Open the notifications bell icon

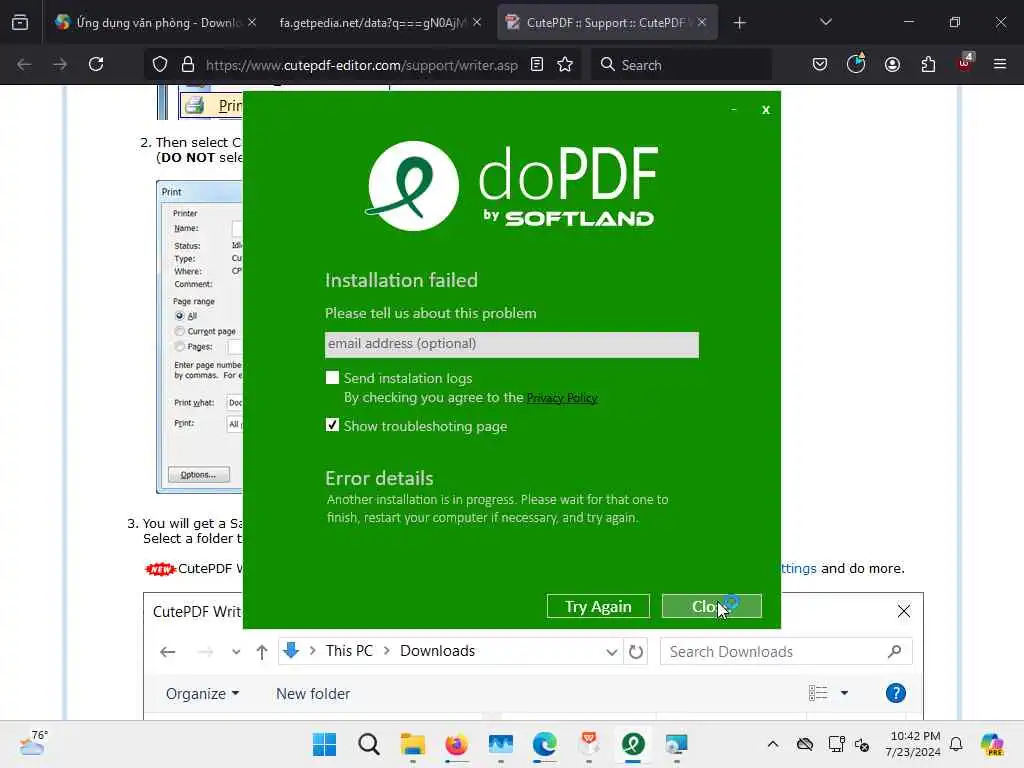956,744
